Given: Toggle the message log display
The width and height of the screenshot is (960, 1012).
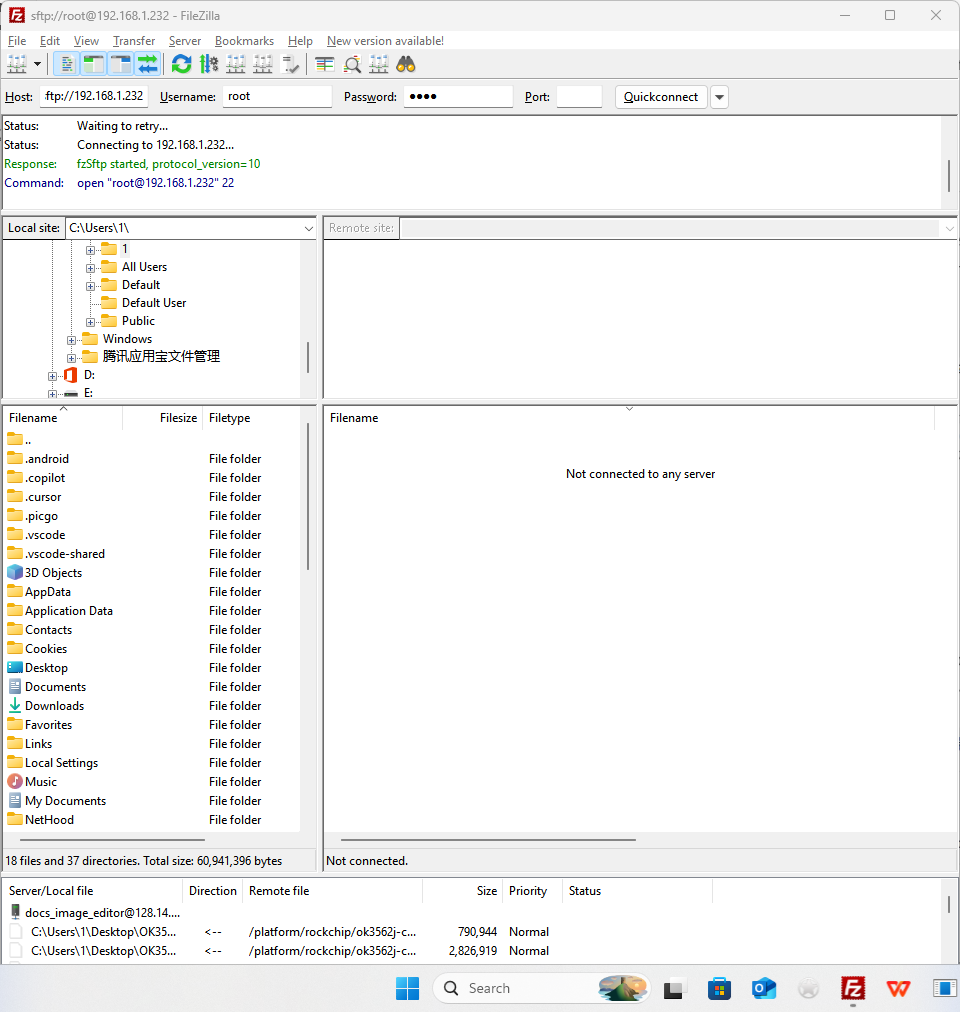Looking at the screenshot, I should click(66, 65).
